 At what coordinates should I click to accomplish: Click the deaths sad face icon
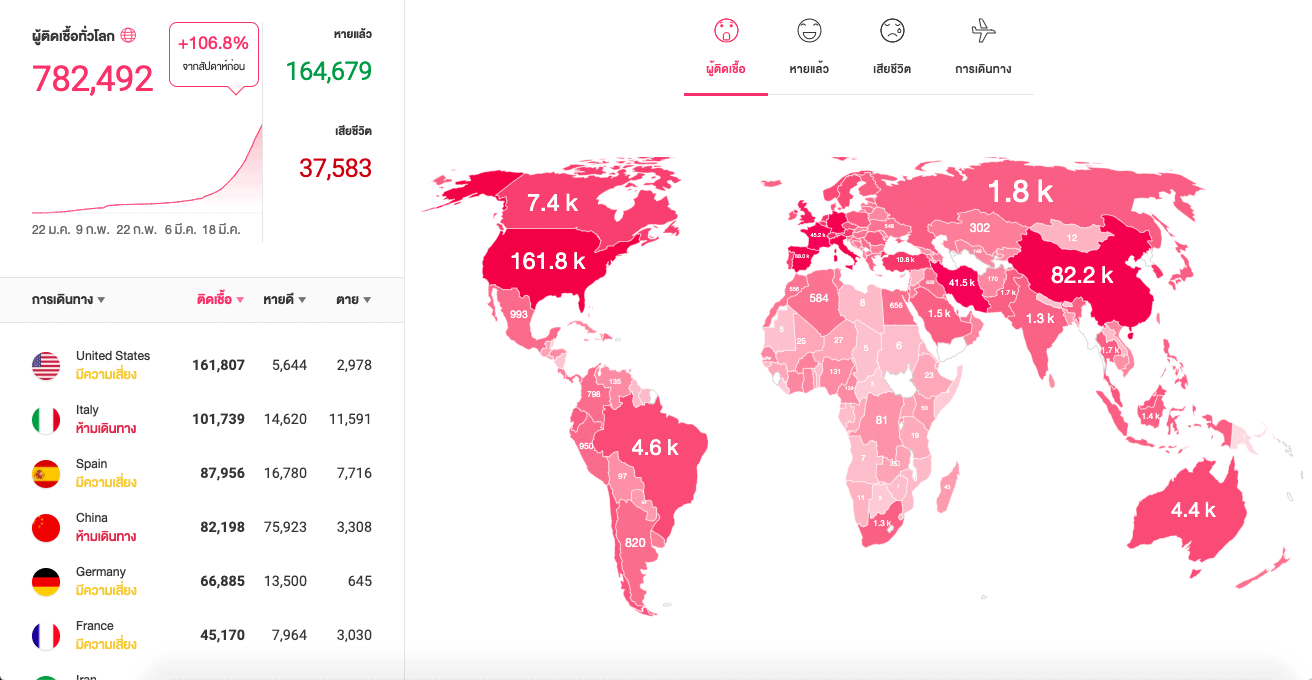pyautogui.click(x=892, y=31)
